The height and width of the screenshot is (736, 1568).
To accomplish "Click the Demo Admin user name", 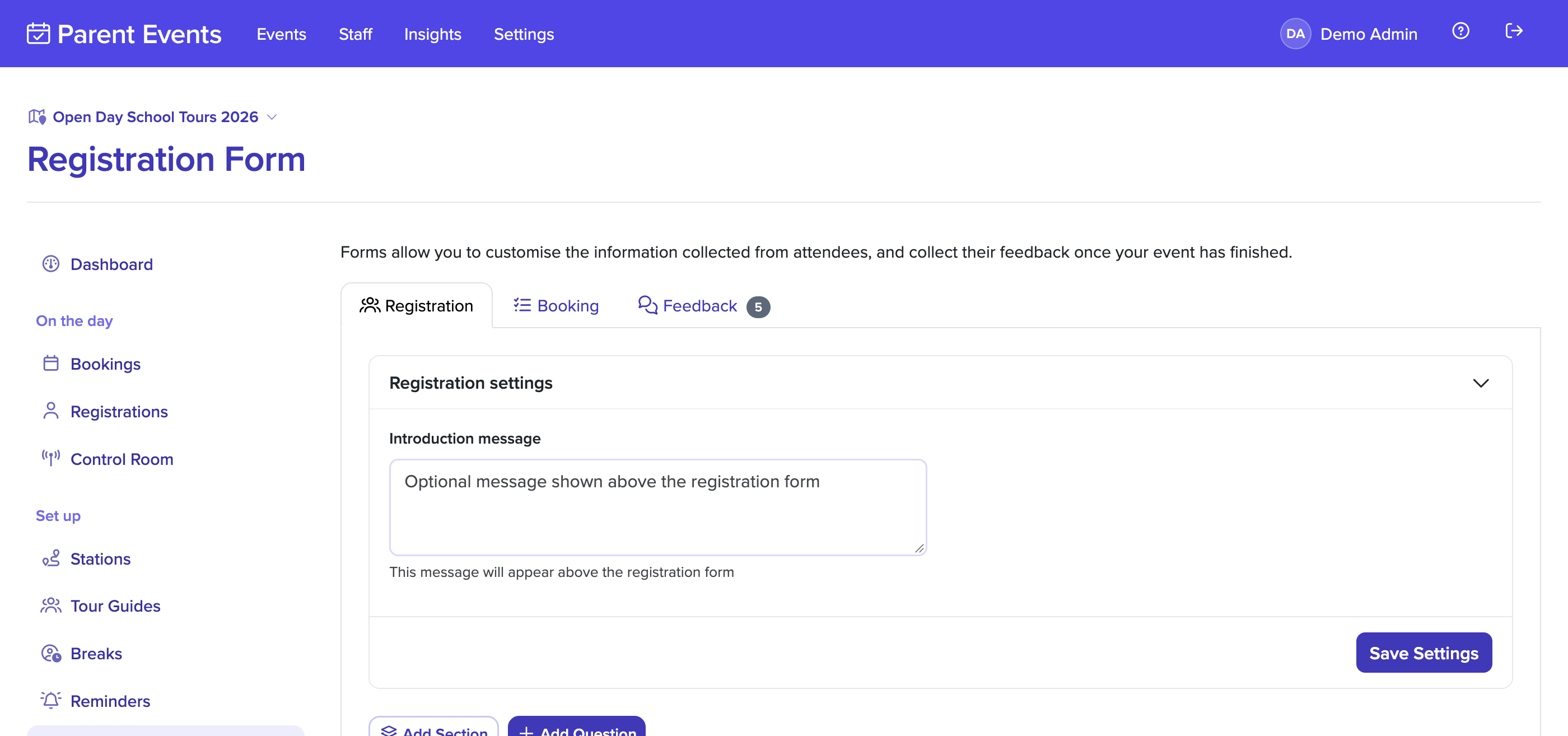I will tap(1369, 34).
